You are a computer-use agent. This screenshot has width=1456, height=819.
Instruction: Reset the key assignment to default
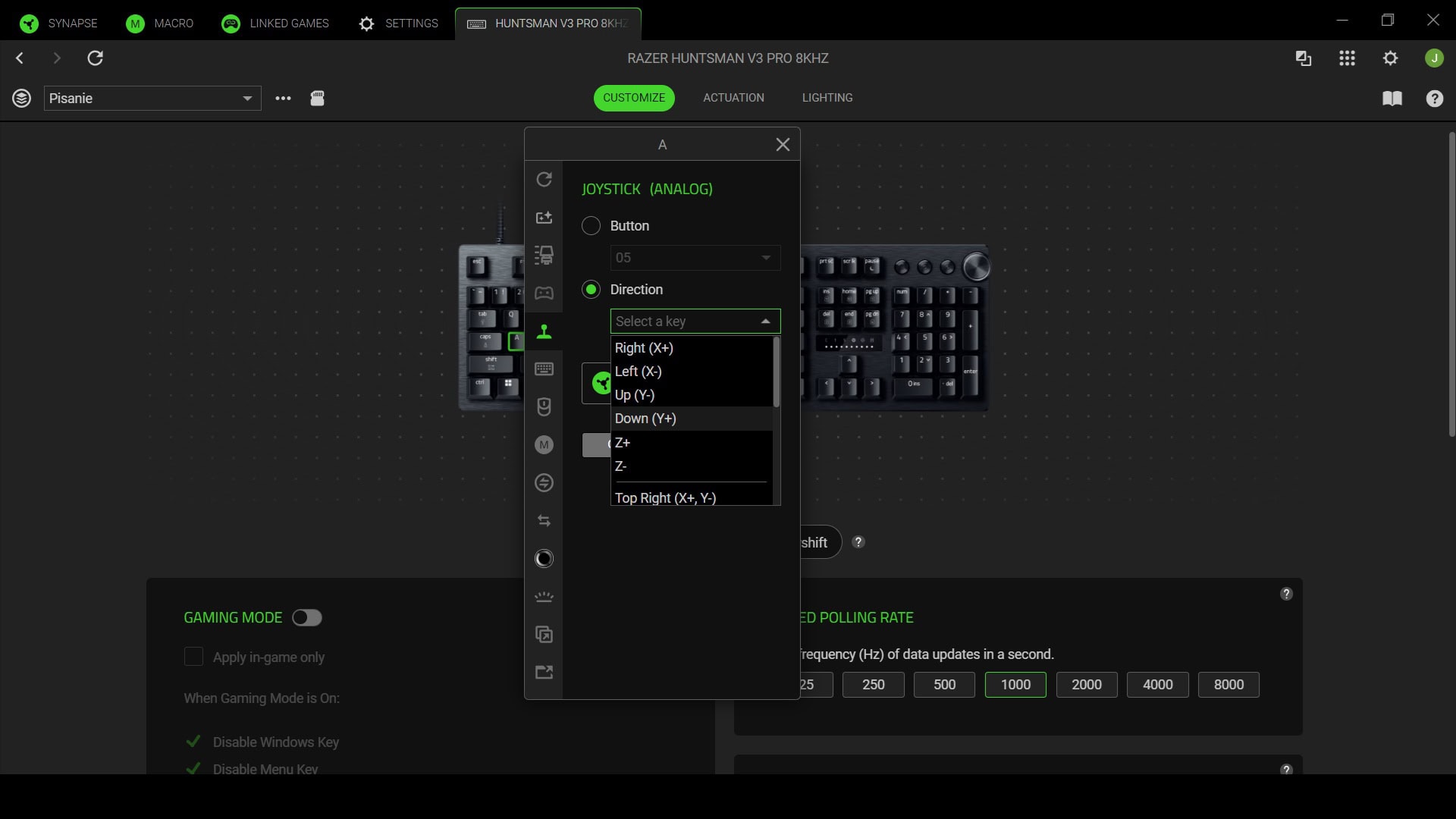click(544, 179)
